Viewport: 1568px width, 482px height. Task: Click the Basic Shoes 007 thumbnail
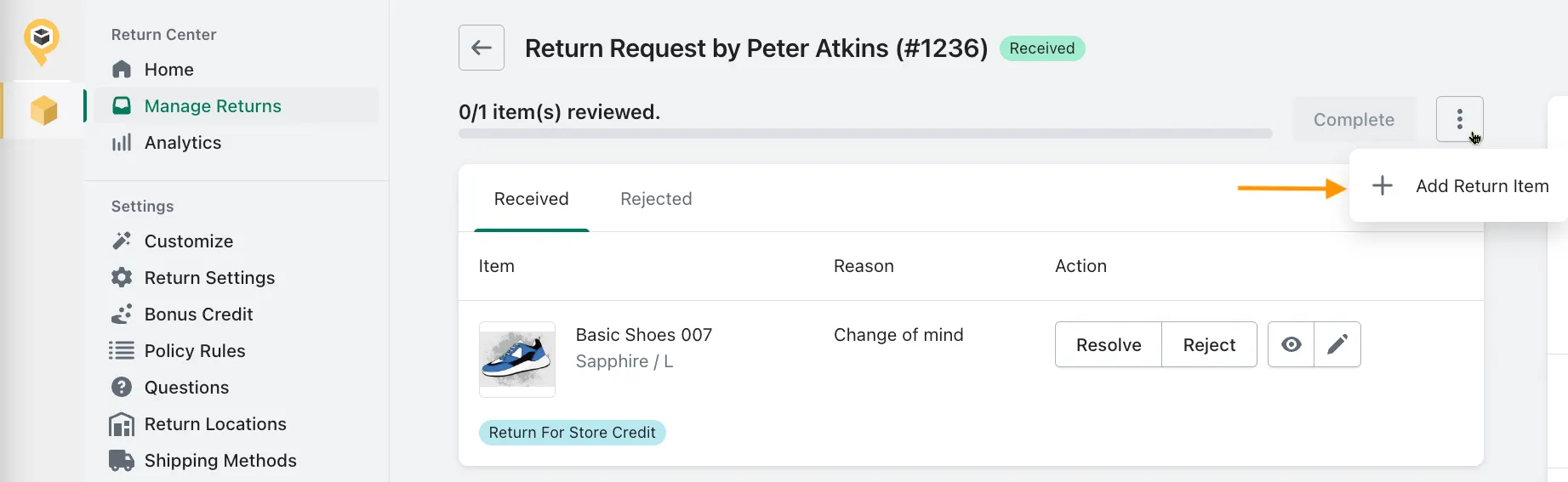coord(517,360)
